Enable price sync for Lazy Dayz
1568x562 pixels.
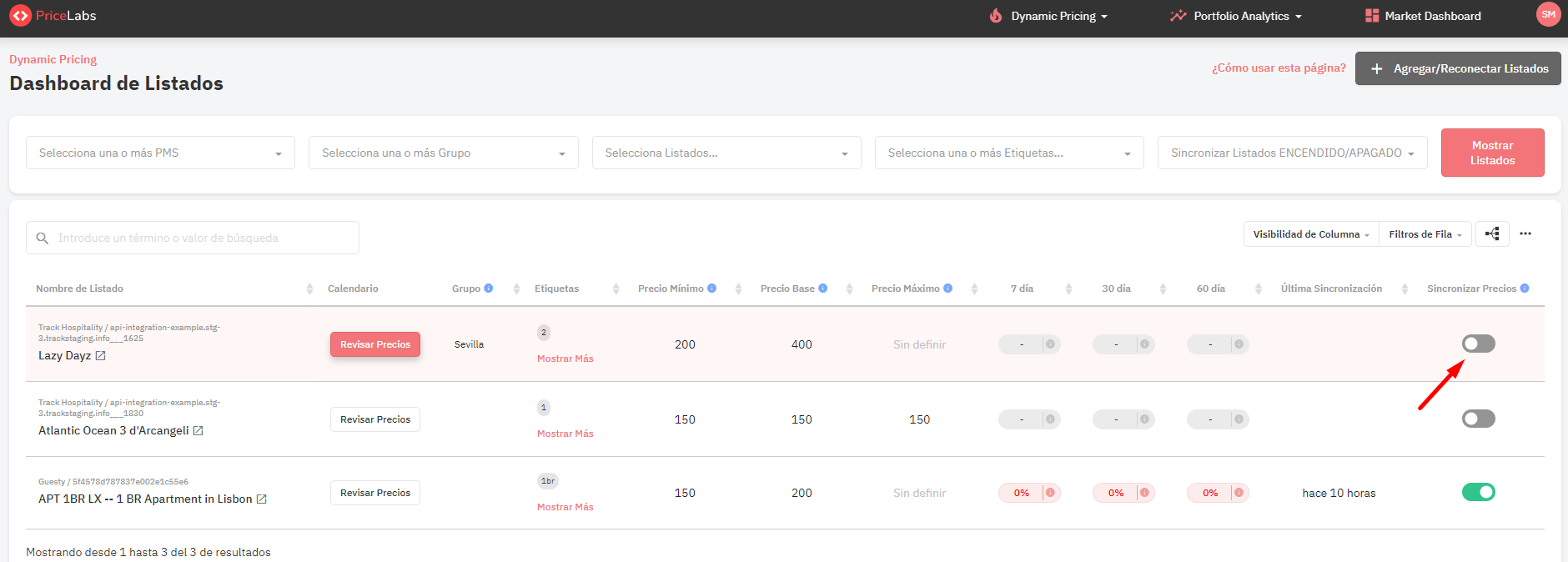1478,344
